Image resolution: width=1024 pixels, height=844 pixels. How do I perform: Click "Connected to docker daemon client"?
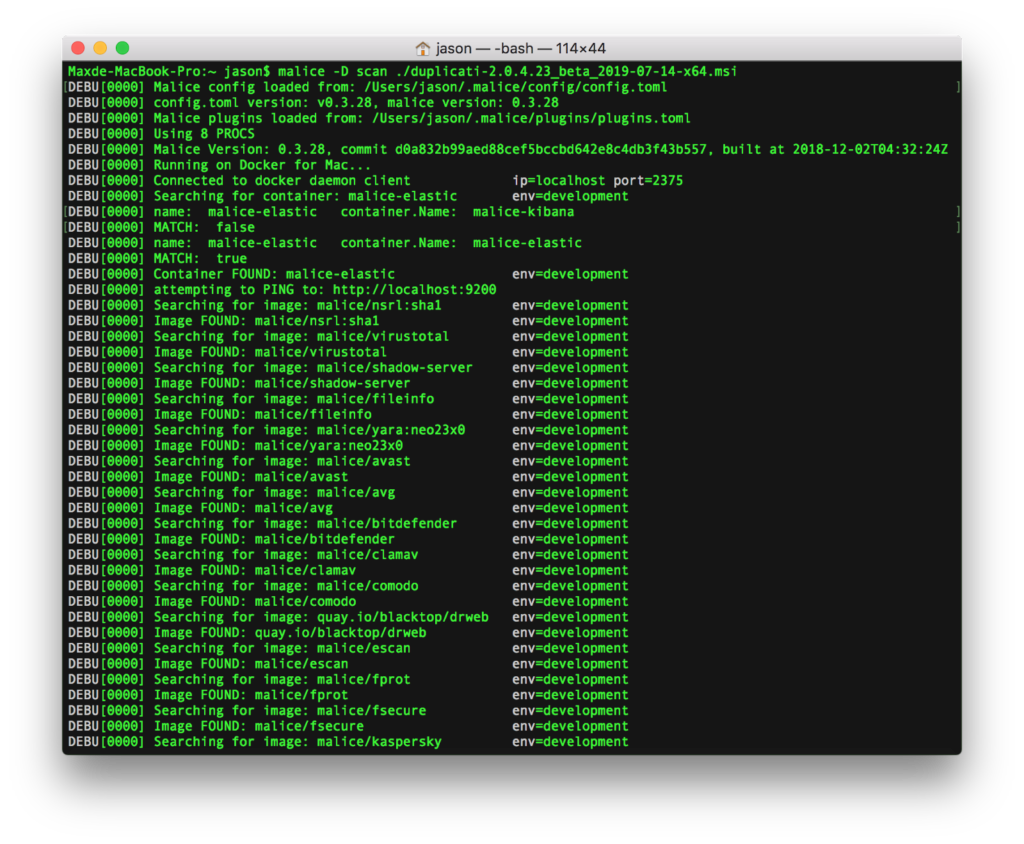(281, 181)
